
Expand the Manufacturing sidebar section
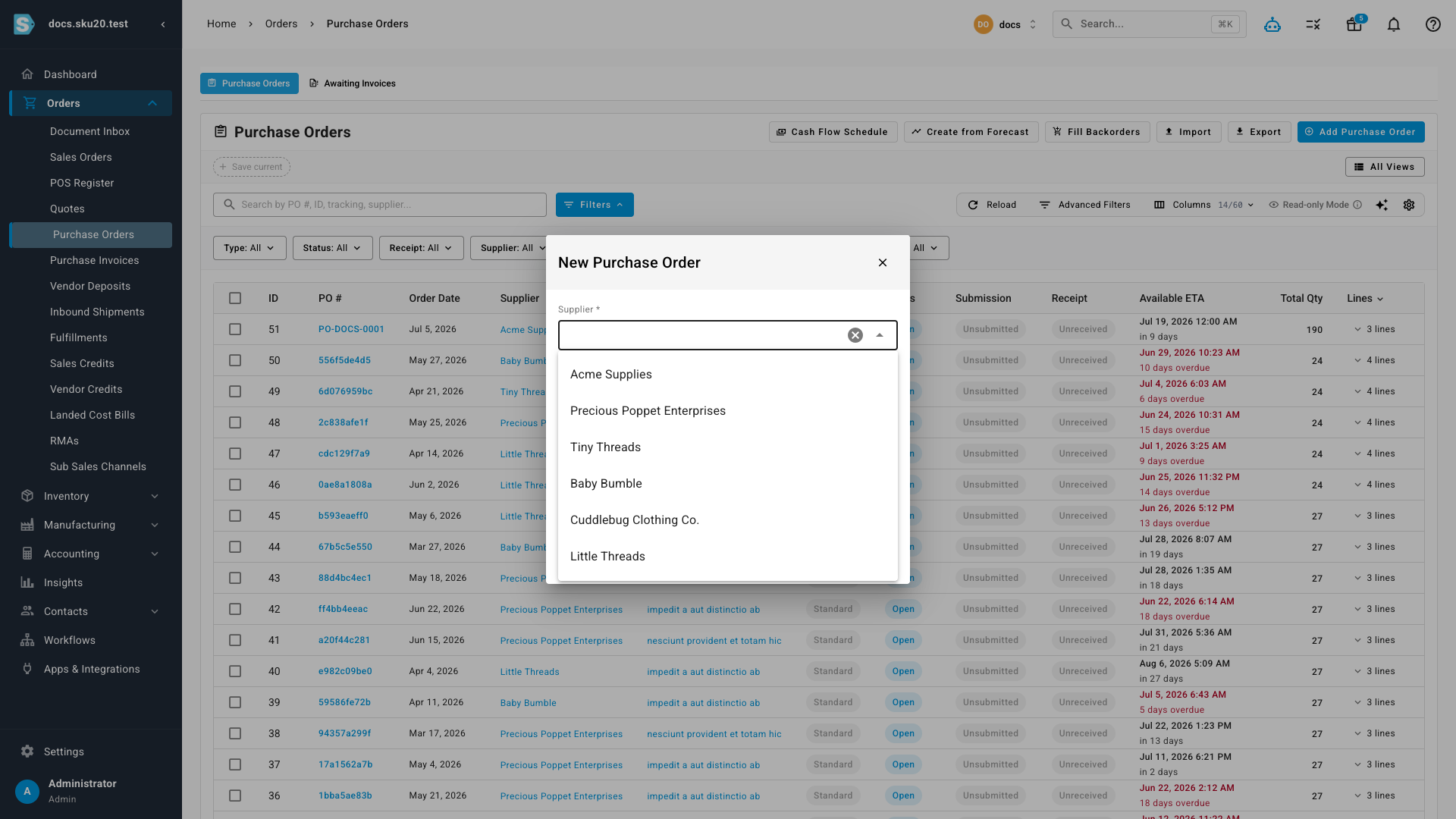(x=91, y=525)
